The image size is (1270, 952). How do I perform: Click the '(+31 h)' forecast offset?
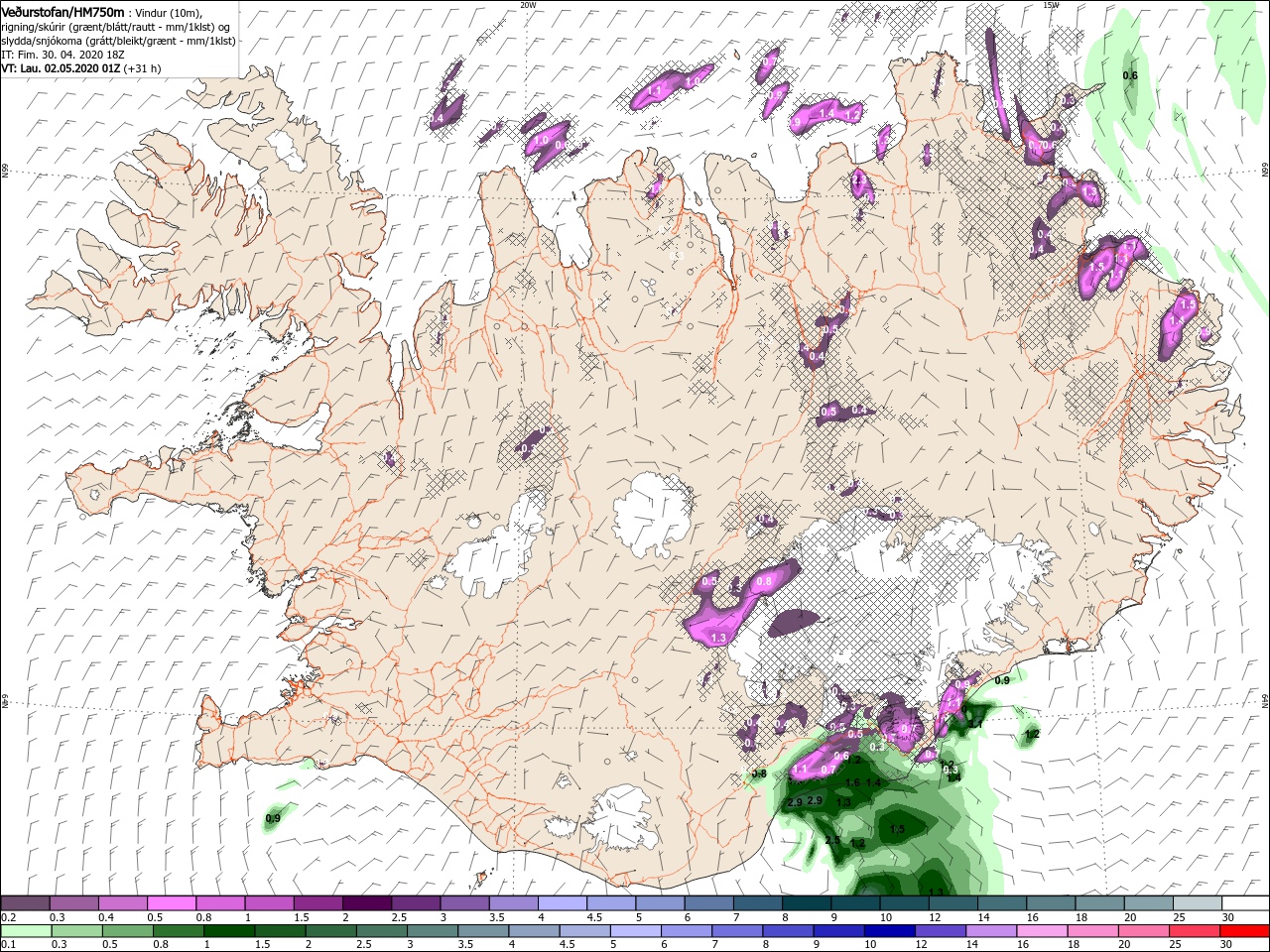[143, 68]
